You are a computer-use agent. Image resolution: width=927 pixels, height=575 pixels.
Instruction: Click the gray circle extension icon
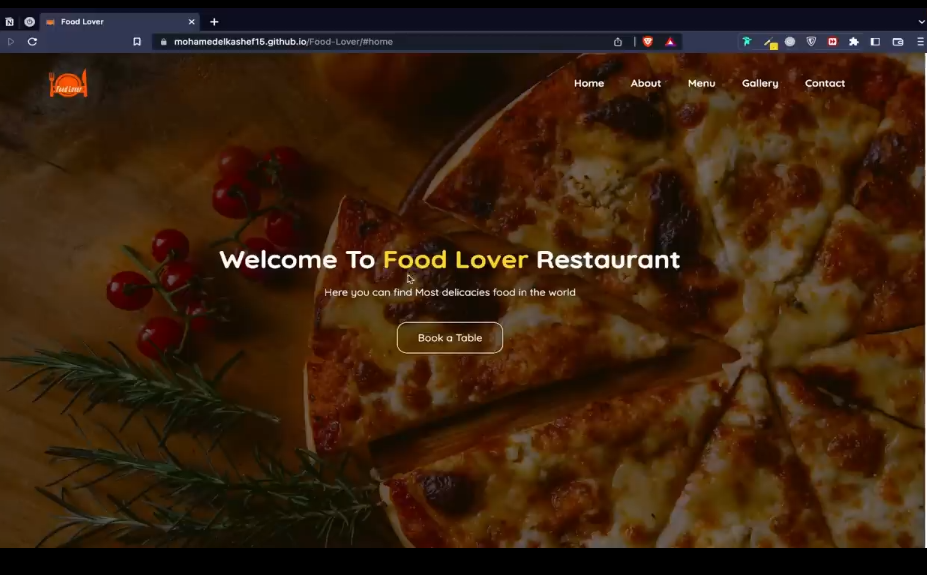pos(790,41)
